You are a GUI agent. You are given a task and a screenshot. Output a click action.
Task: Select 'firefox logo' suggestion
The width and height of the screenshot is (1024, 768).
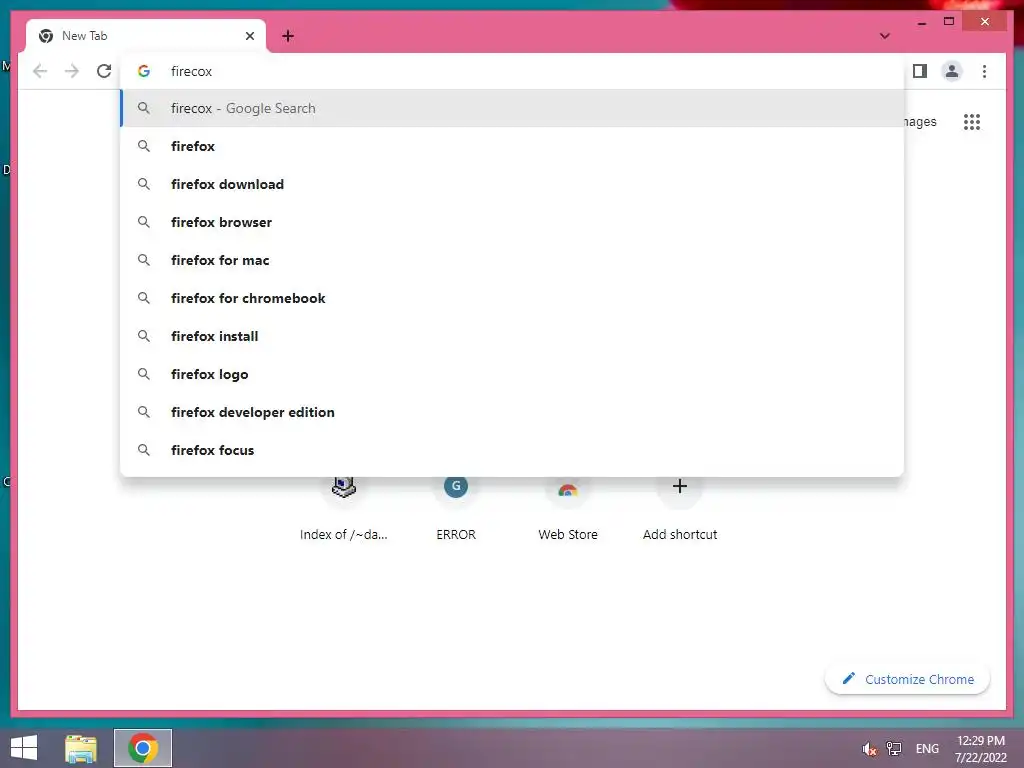coord(513,374)
